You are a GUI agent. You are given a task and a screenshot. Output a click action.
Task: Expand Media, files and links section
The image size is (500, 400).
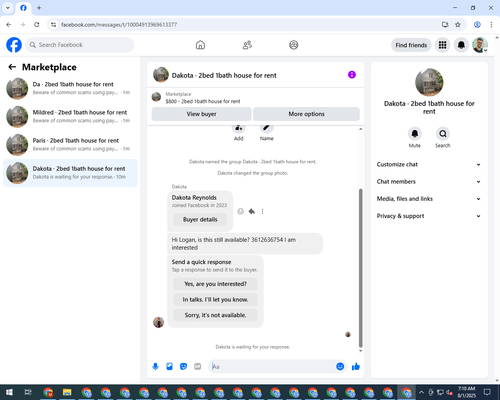(x=429, y=199)
